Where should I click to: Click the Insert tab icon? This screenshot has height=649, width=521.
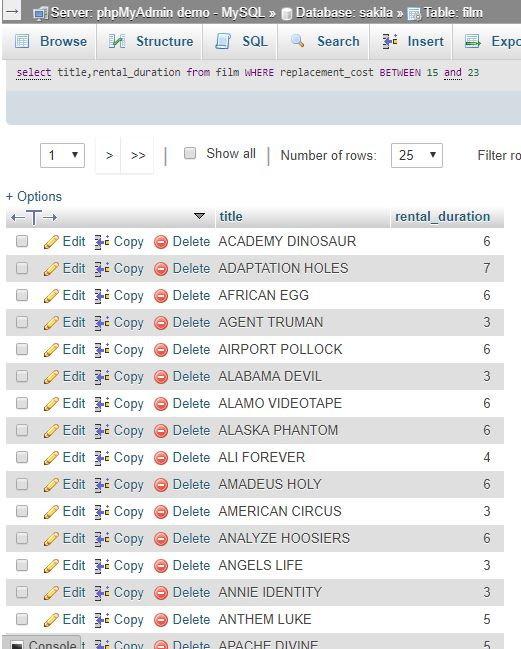coord(390,41)
